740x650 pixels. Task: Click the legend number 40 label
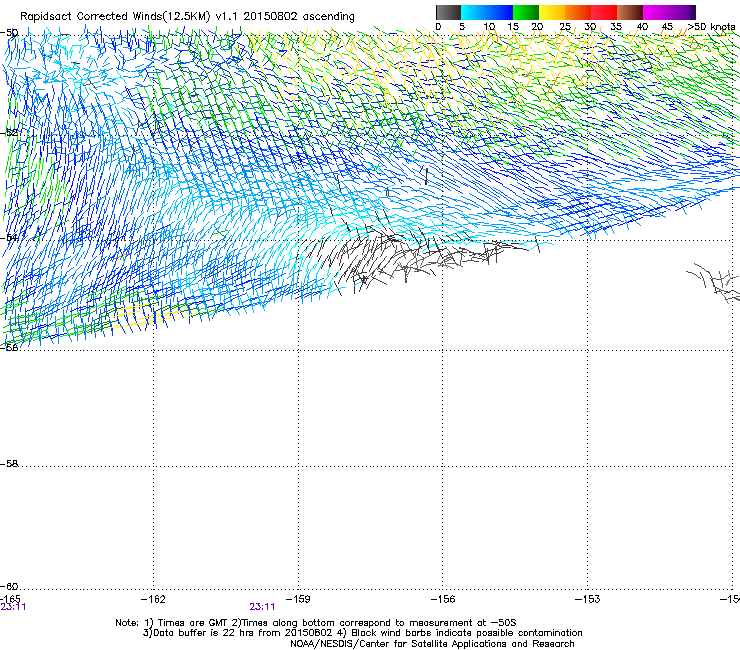[x=642, y=27]
